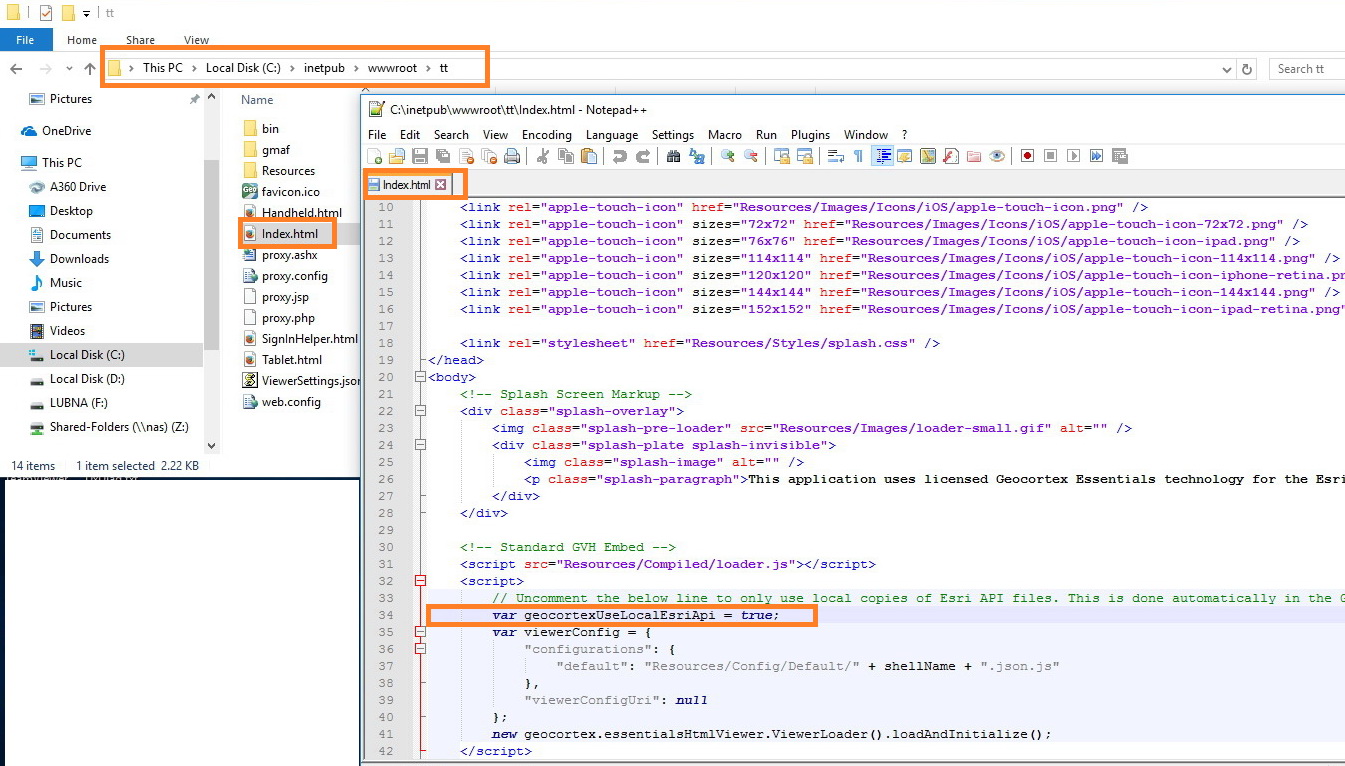Toggle file monitoring eye icon

[997, 156]
